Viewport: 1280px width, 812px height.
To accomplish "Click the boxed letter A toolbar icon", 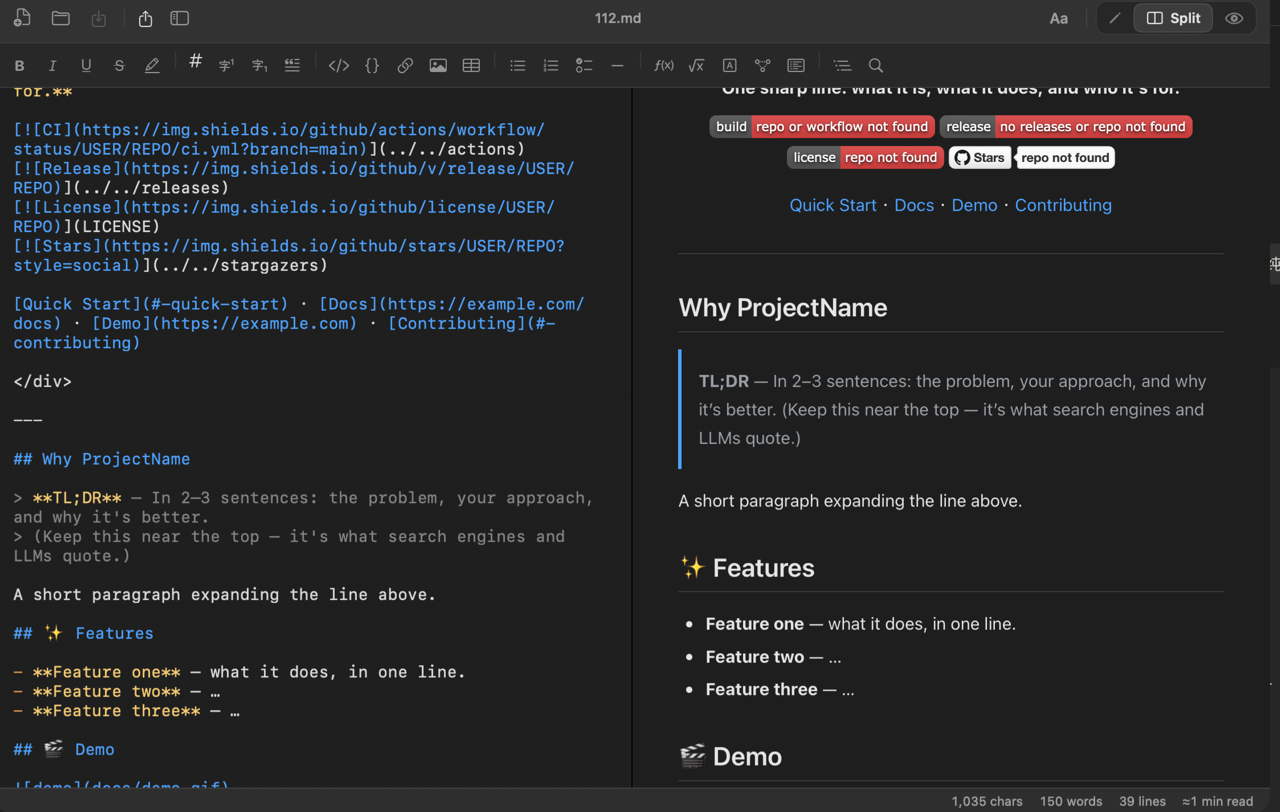I will tap(730, 65).
